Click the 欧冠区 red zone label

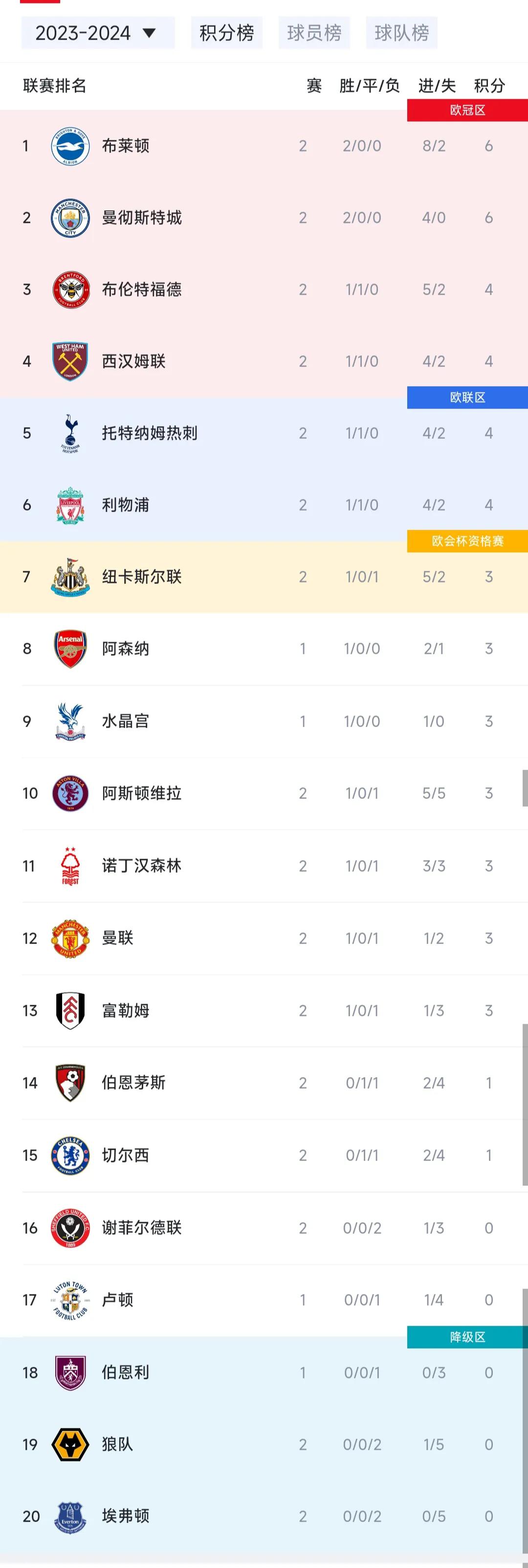[467, 110]
